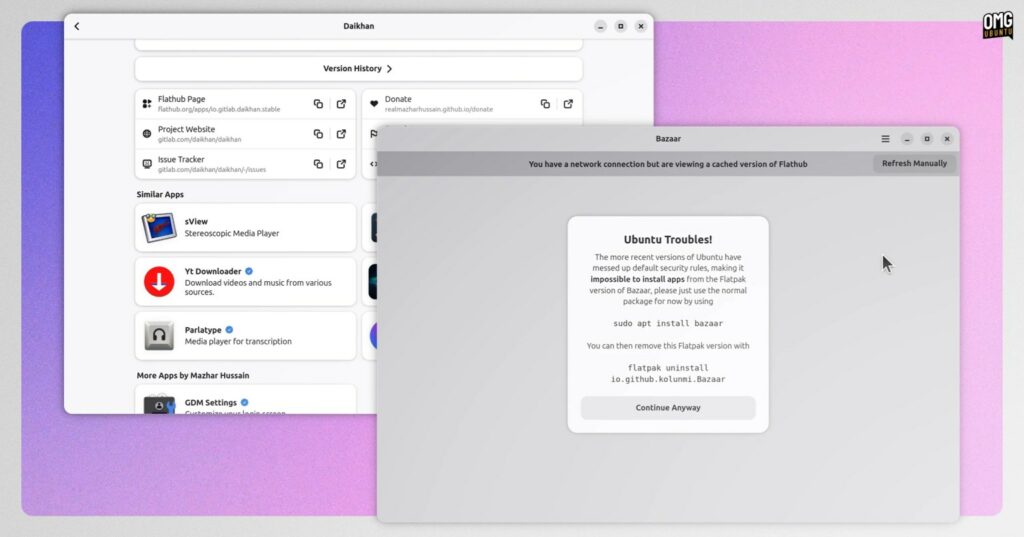Click the Ubuntu Troubles! heading
Image resolution: width=1024 pixels, height=537 pixels.
668,240
